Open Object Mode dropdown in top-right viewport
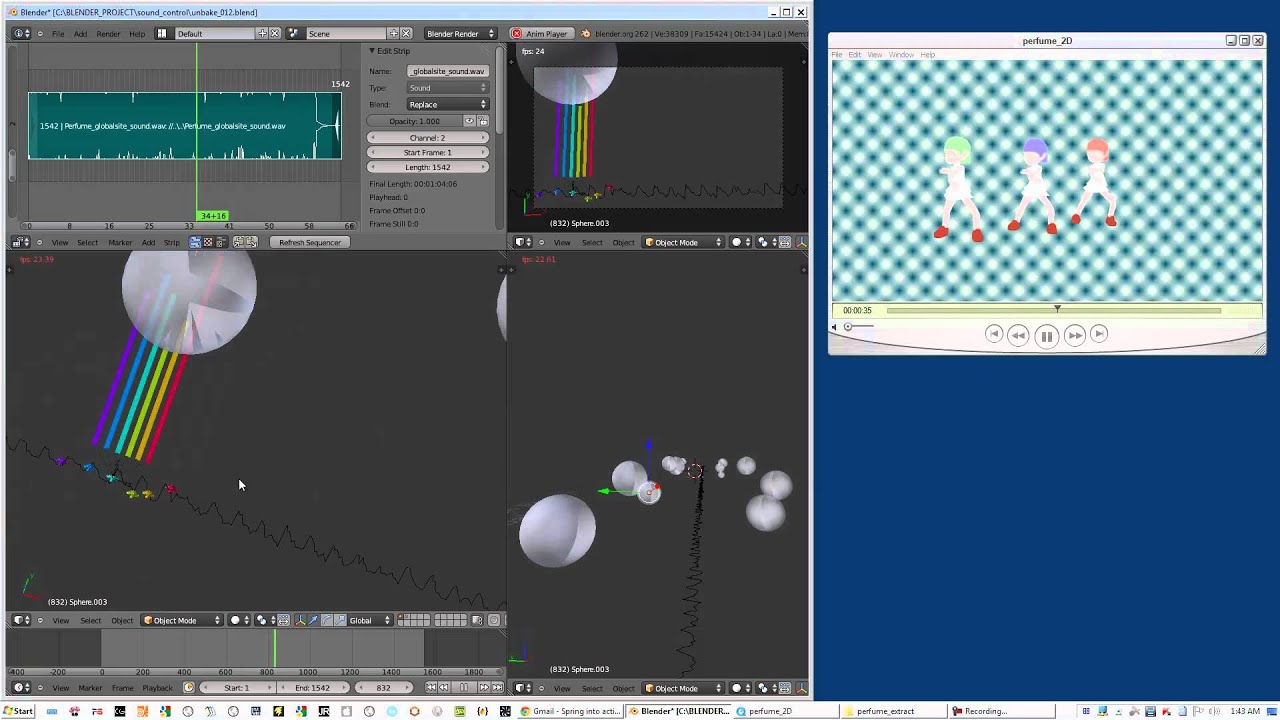The image size is (1280, 720). coord(685,242)
